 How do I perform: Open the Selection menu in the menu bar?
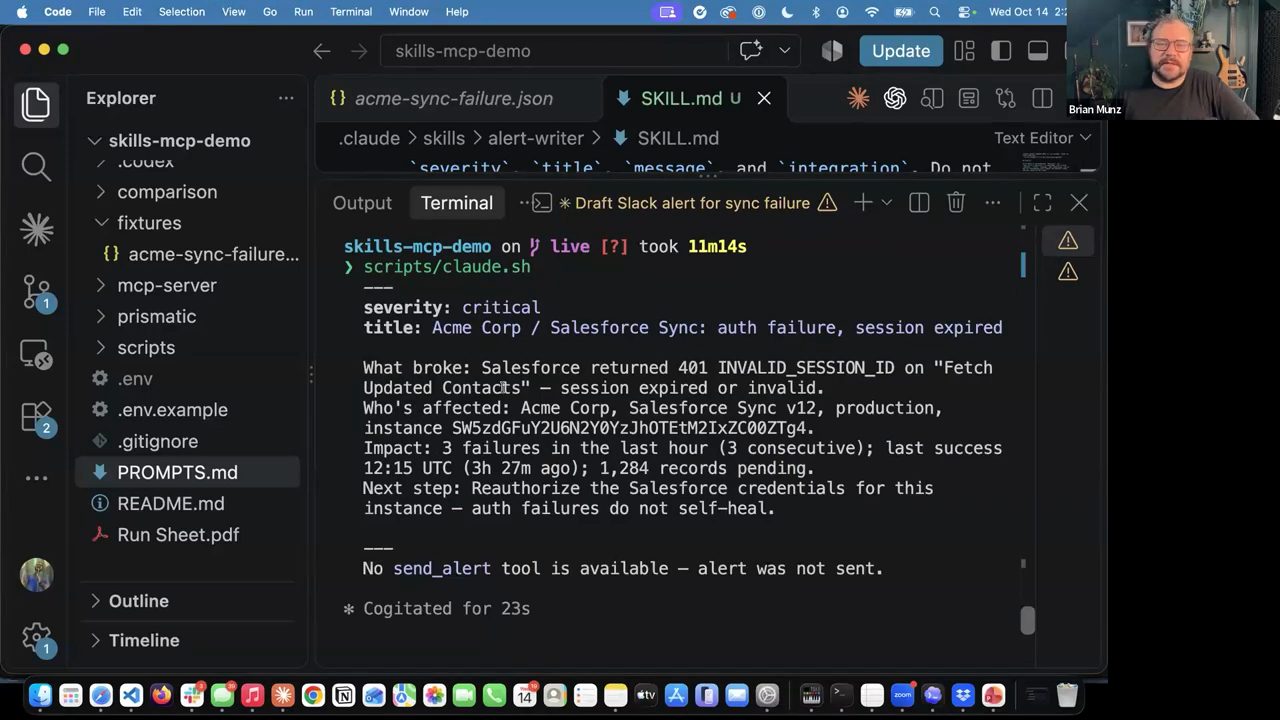point(181,12)
